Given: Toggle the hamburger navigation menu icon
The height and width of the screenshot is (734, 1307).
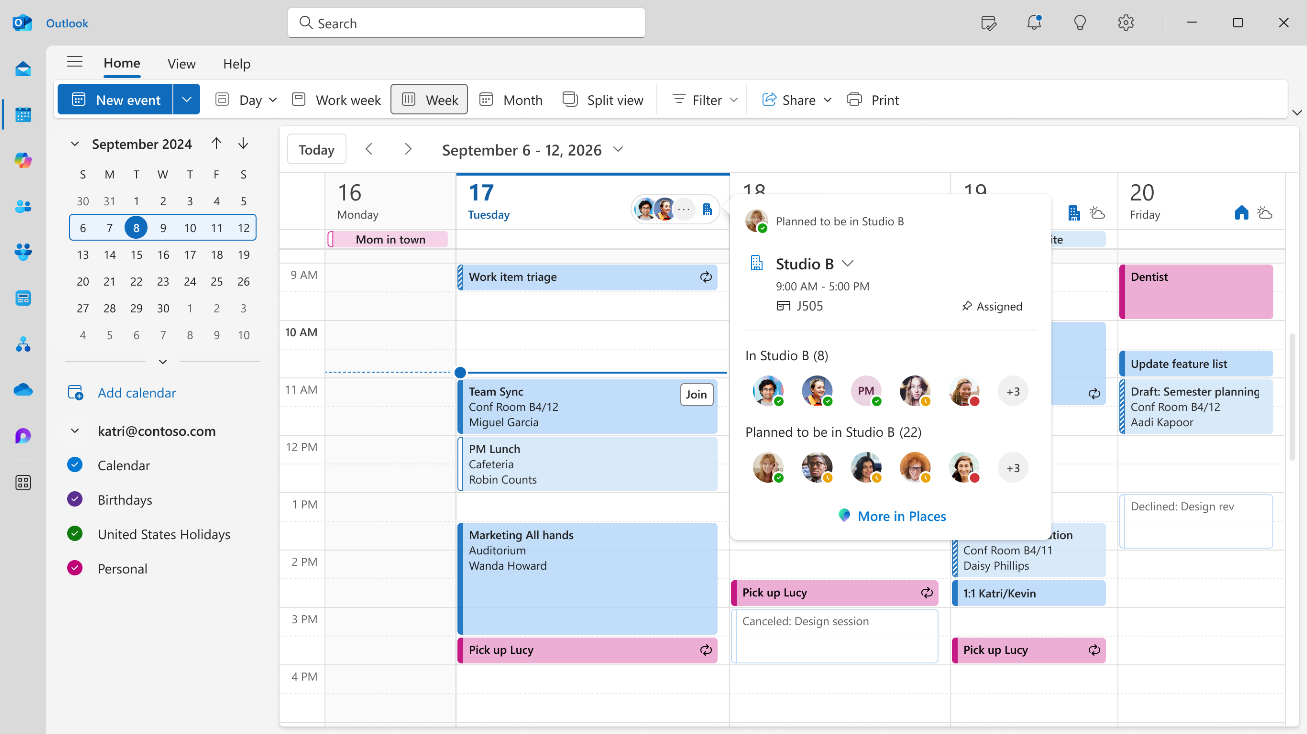Looking at the screenshot, I should (x=75, y=62).
